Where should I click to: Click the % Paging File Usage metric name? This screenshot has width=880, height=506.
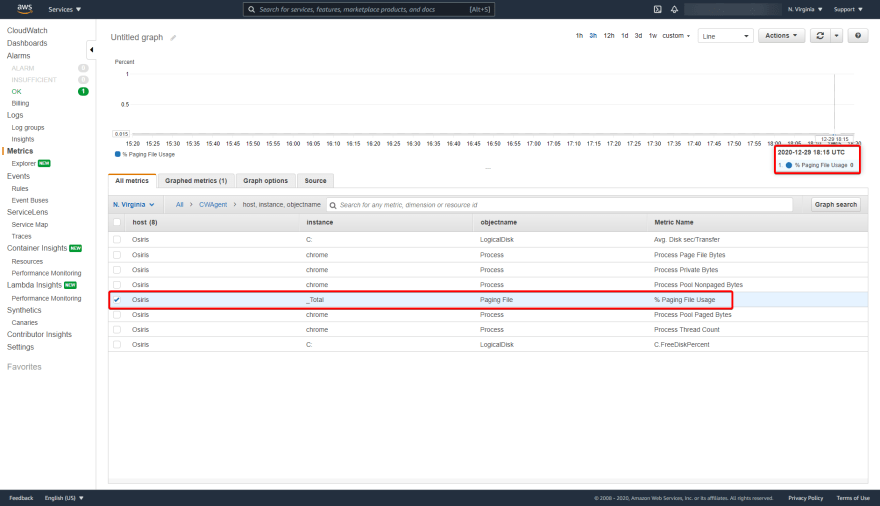(685, 300)
